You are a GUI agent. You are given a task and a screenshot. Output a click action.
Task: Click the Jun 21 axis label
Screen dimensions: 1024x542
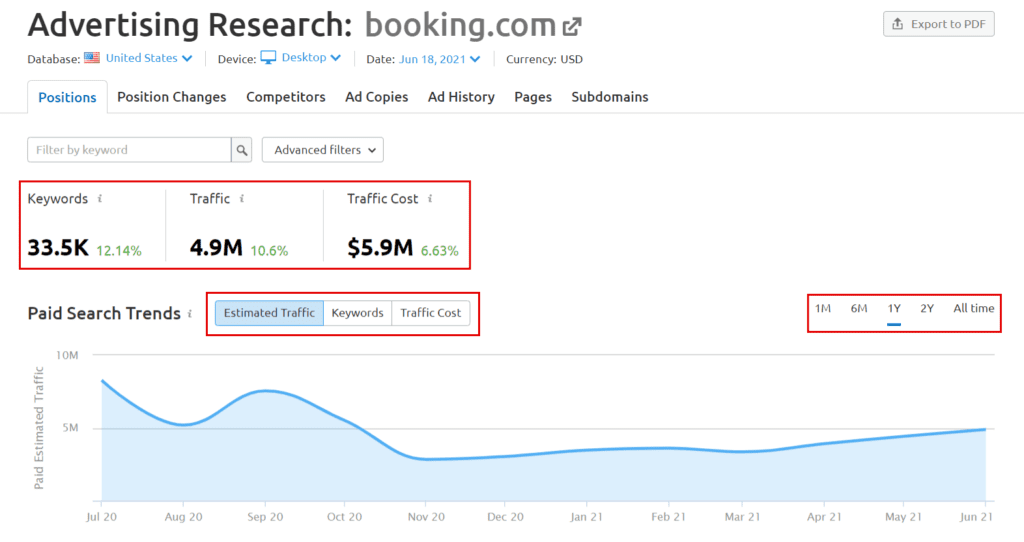coord(976,517)
